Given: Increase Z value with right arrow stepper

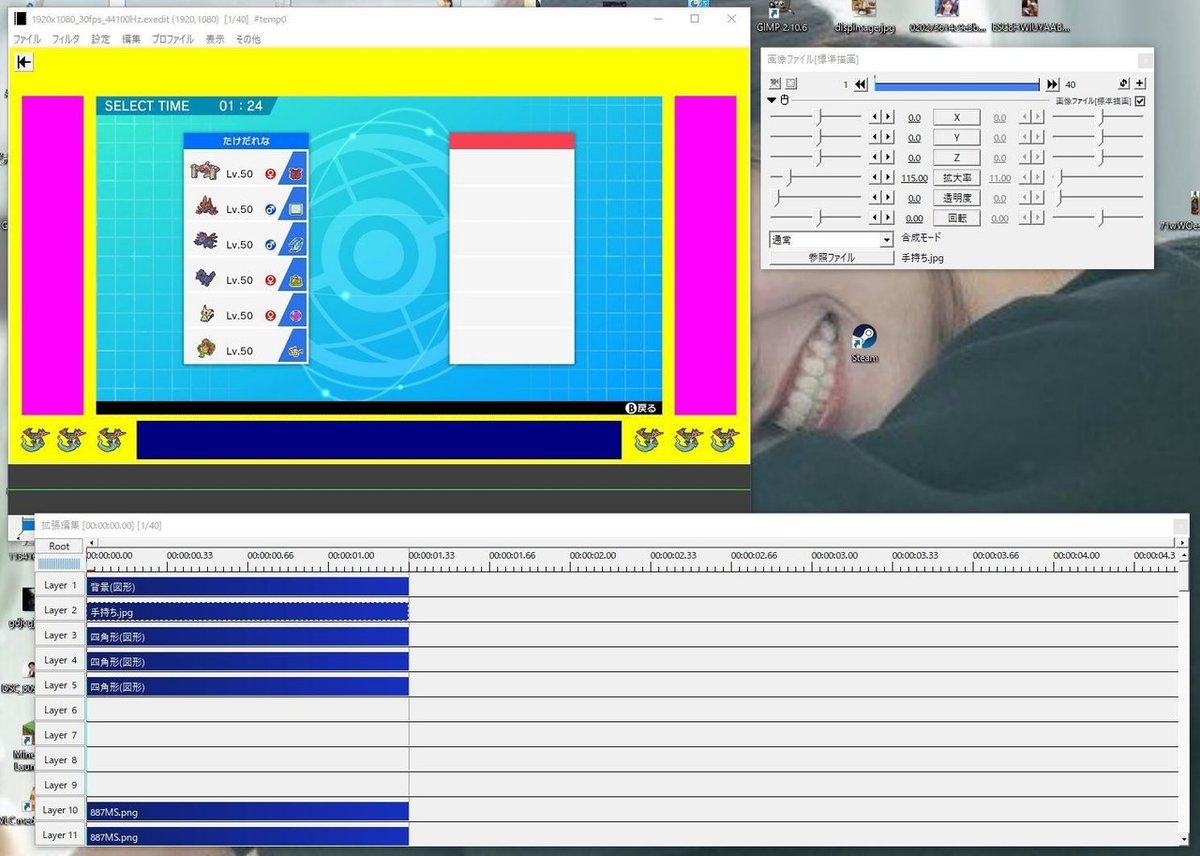Looking at the screenshot, I should point(887,158).
